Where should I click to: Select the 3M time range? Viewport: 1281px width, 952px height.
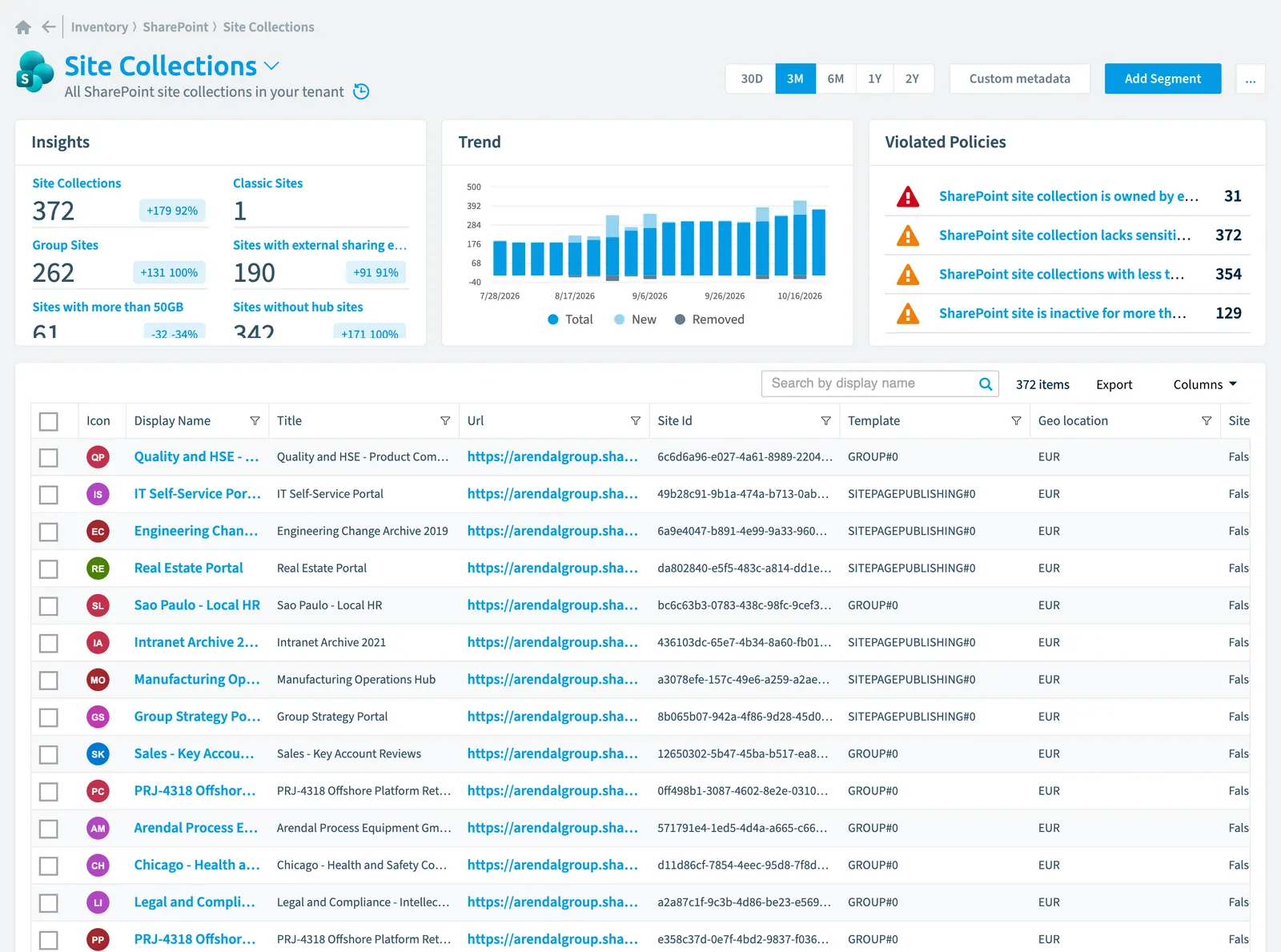click(795, 78)
